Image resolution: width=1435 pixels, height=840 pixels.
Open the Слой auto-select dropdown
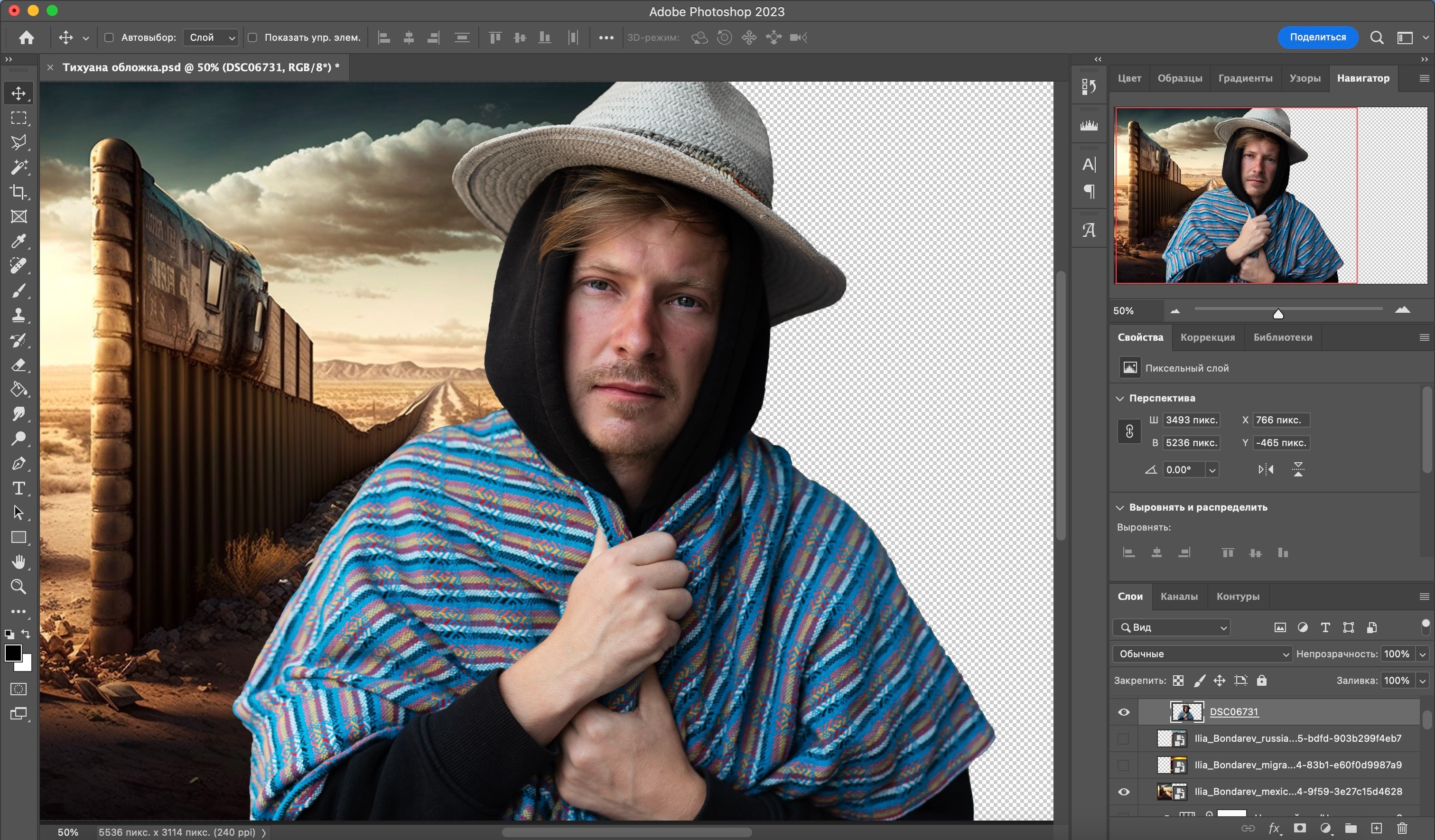[210, 37]
